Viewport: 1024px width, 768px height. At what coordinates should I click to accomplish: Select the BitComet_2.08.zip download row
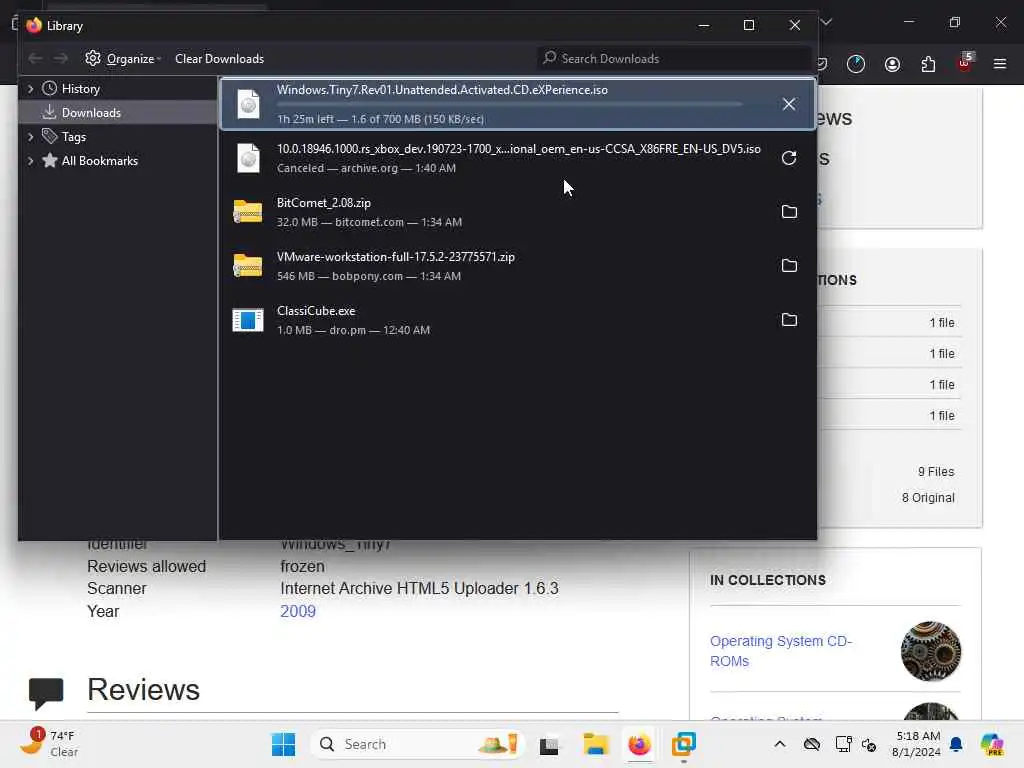pyautogui.click(x=517, y=212)
